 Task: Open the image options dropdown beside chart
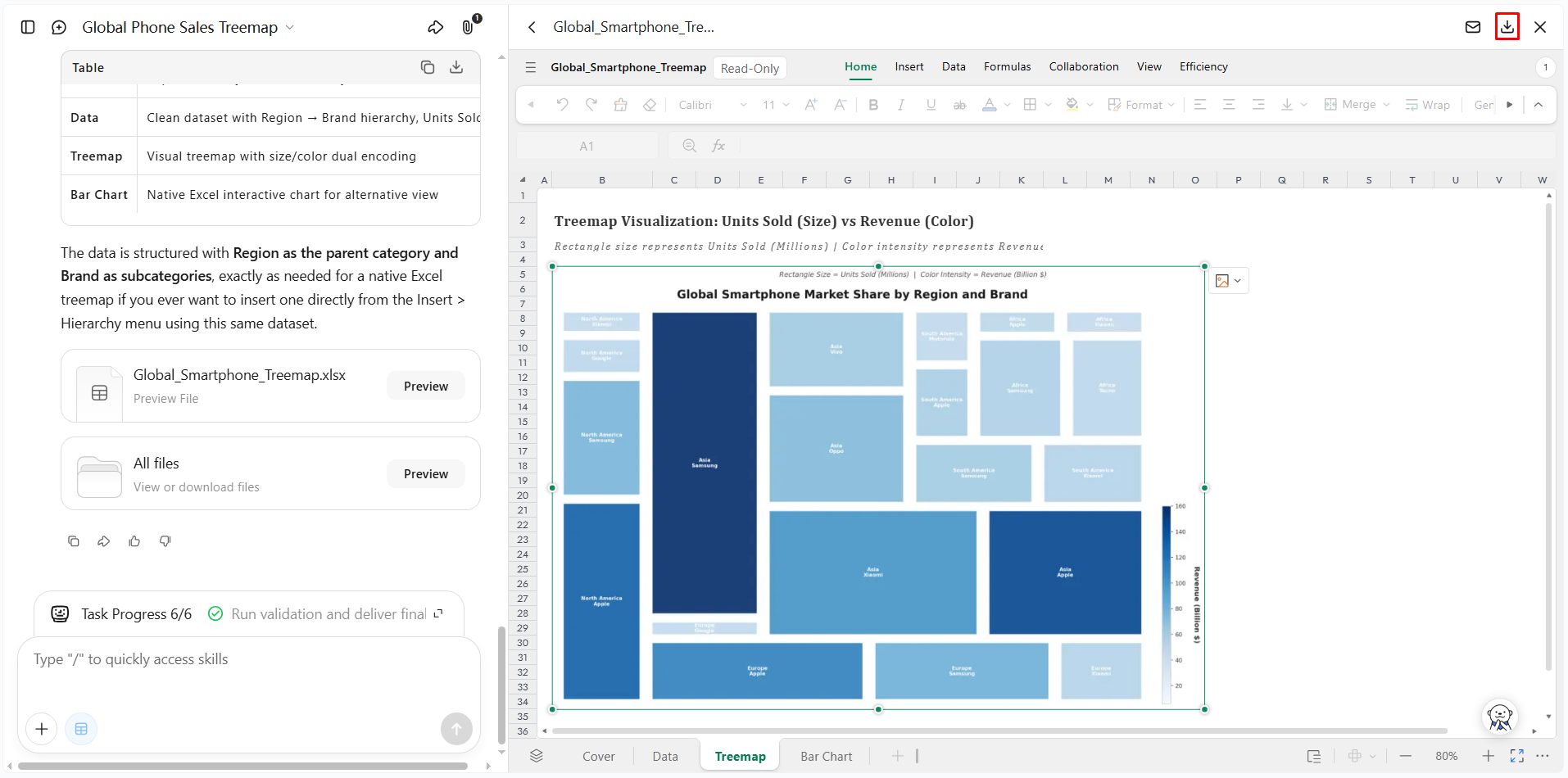(x=1229, y=281)
